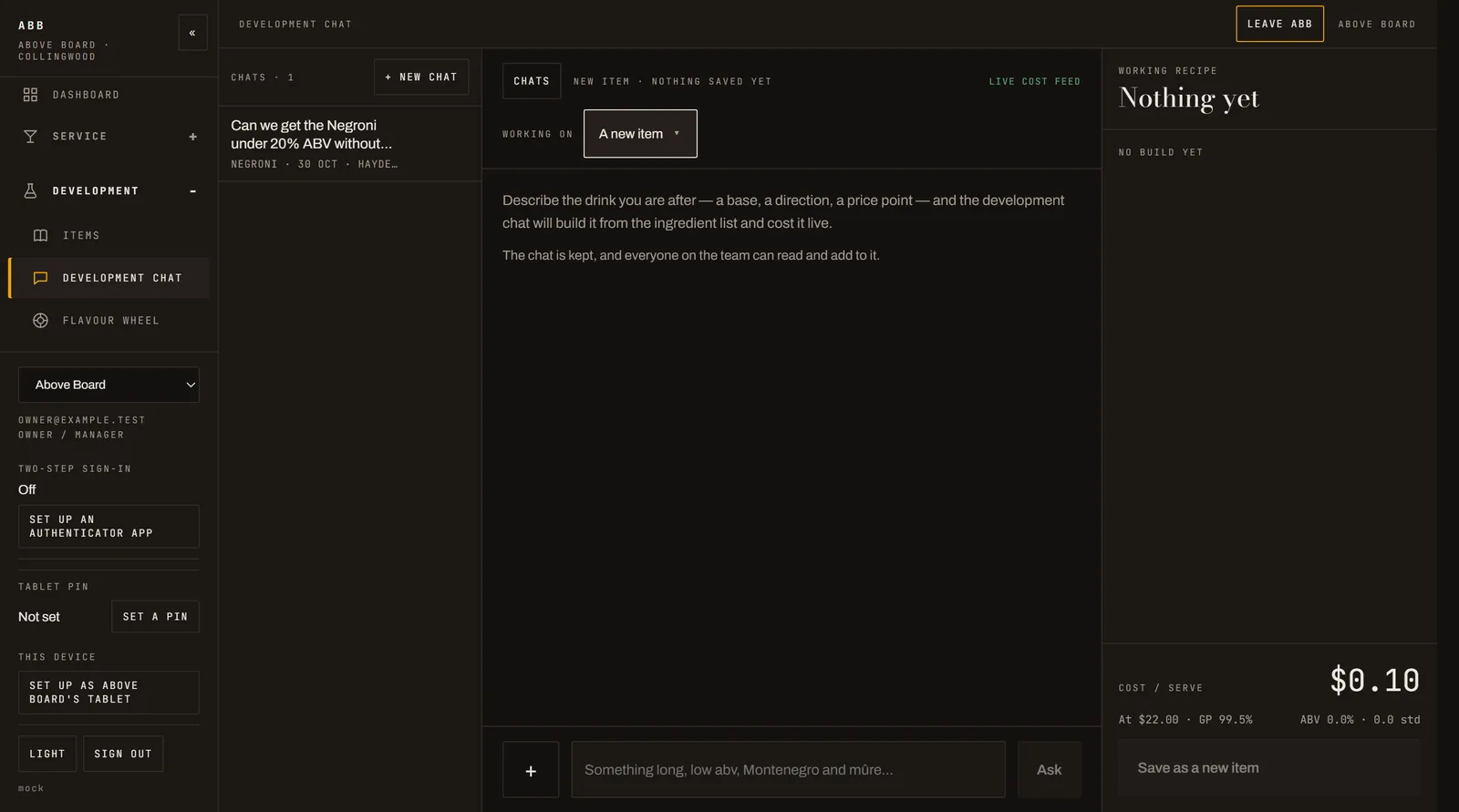The height and width of the screenshot is (812, 1459).
Task: Switch to Light theme
Action: point(47,754)
